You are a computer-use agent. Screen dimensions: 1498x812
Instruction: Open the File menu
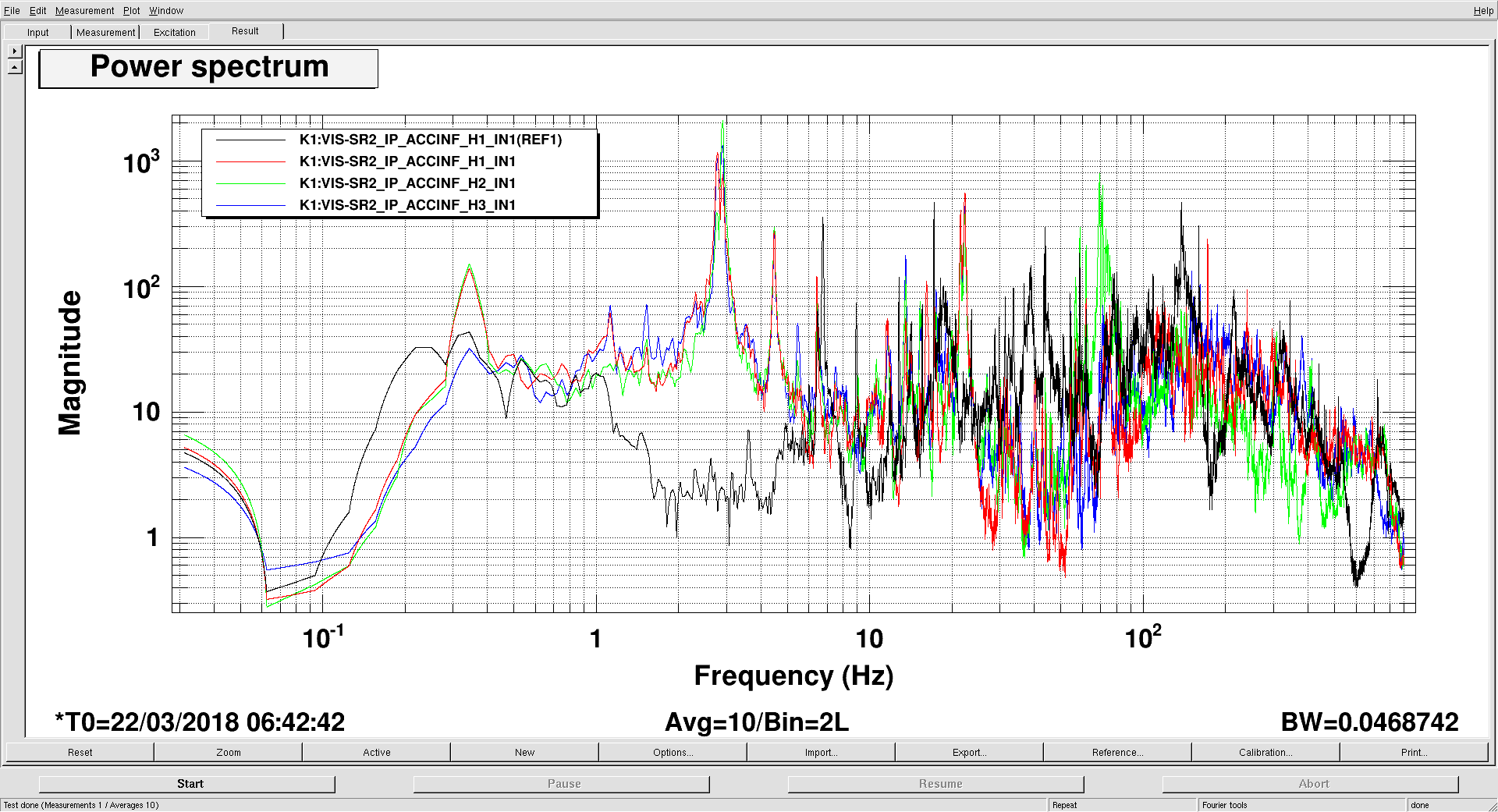12,10
